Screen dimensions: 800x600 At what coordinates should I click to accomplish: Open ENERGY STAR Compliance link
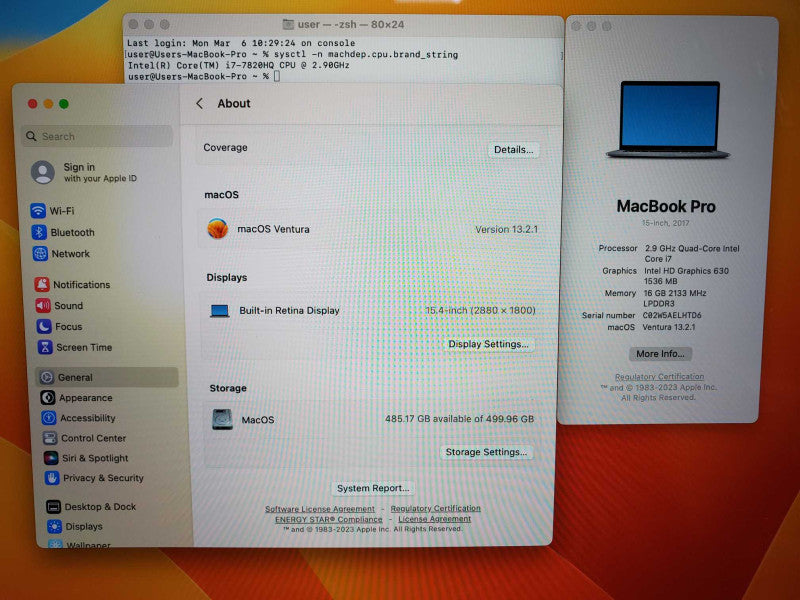click(x=329, y=519)
